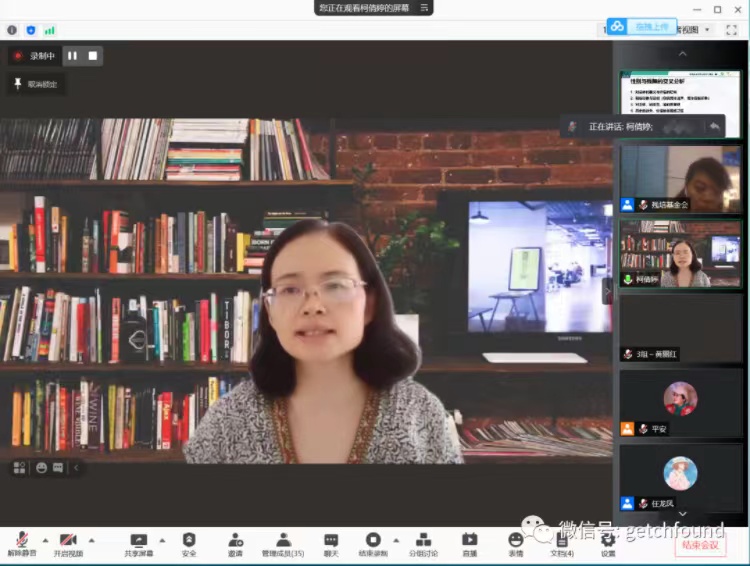Turn on video with camera icon
Image resolution: width=750 pixels, height=566 pixels.
68,540
